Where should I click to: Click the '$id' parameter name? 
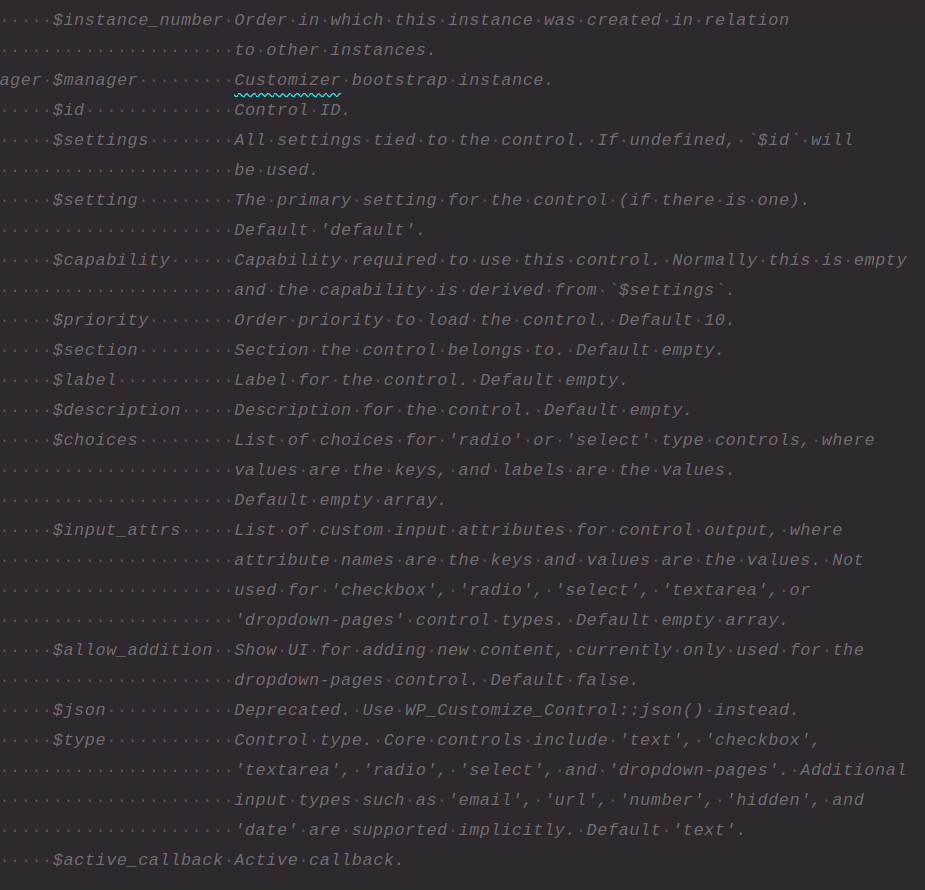tap(68, 110)
